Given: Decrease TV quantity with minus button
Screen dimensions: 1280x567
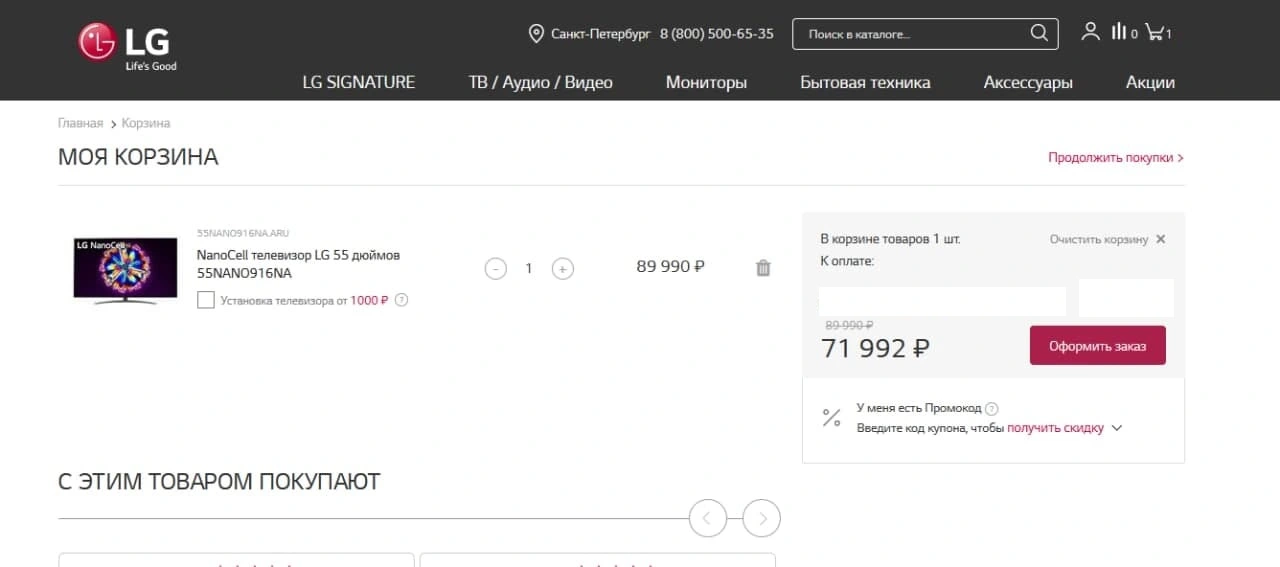Looking at the screenshot, I should click(495, 268).
